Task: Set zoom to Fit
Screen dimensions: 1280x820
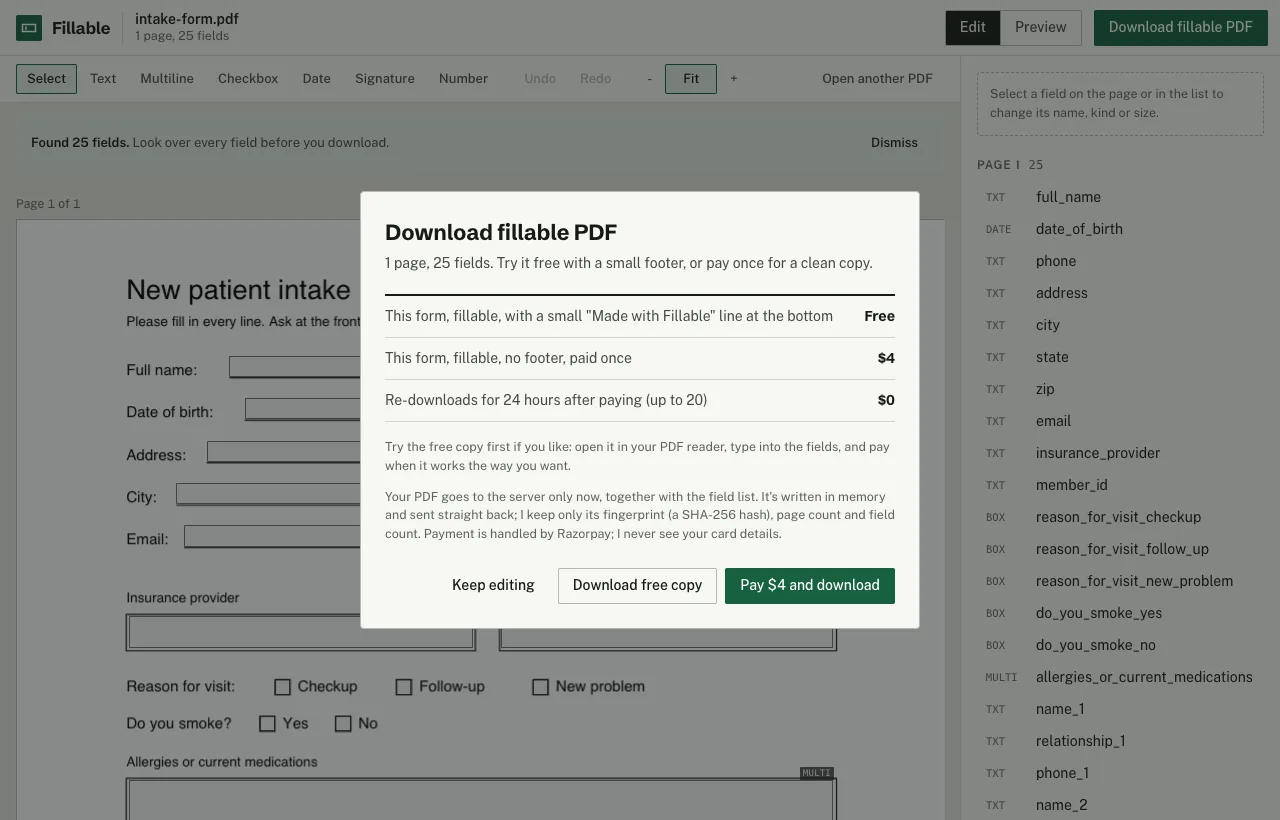Action: [691, 79]
